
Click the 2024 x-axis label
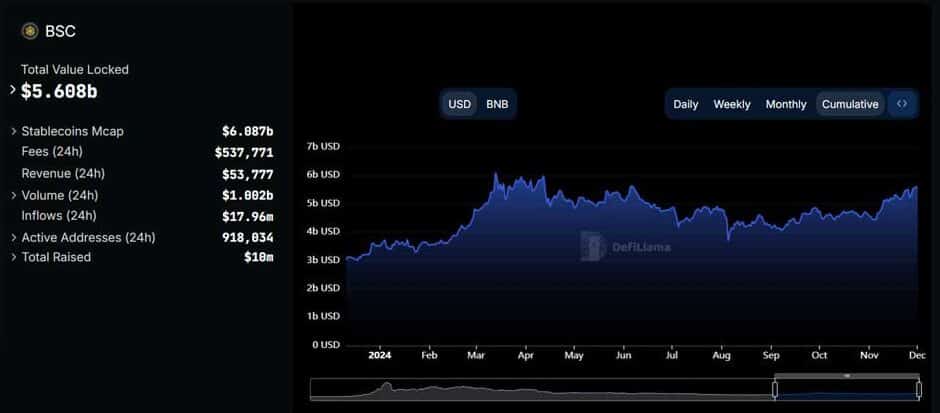coord(379,355)
